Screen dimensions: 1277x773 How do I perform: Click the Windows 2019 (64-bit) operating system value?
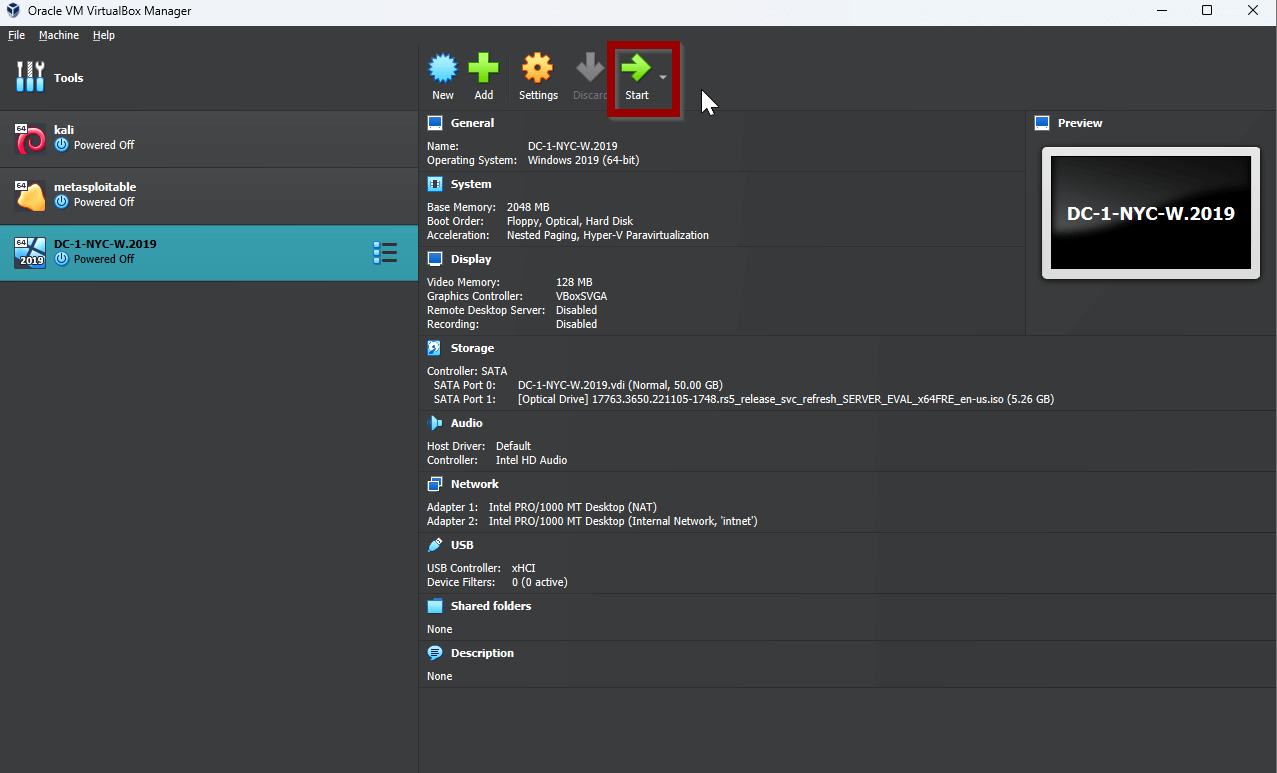tap(584, 160)
